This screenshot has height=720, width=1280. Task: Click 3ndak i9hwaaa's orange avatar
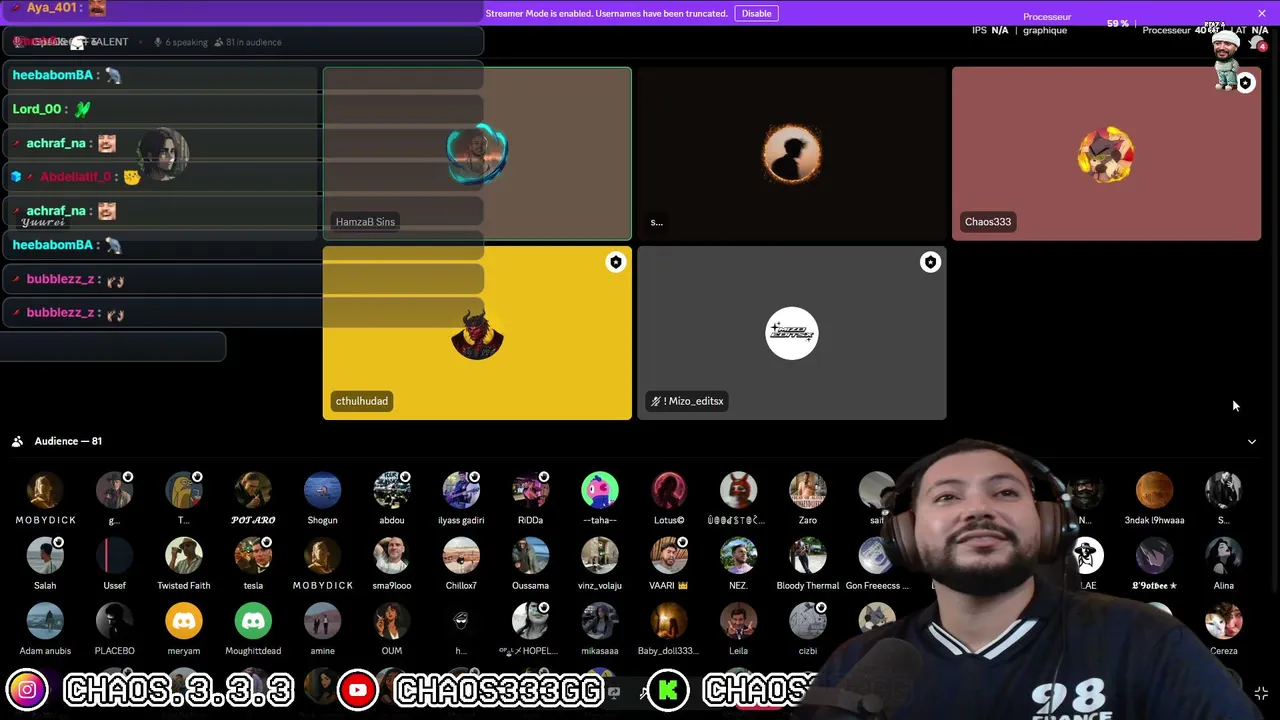pos(1154,490)
